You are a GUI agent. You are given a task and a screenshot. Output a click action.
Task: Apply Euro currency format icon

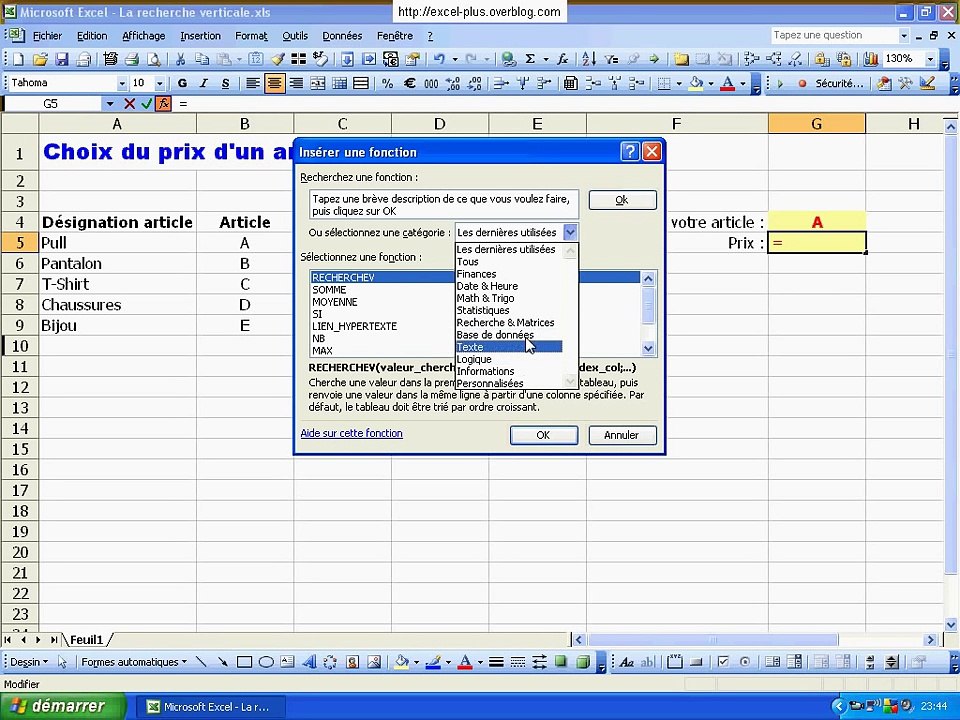410,83
